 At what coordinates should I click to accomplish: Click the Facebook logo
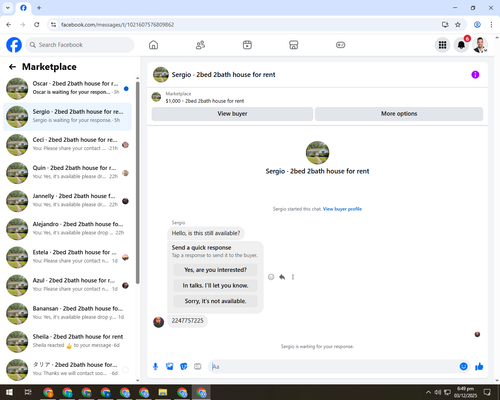tap(14, 45)
